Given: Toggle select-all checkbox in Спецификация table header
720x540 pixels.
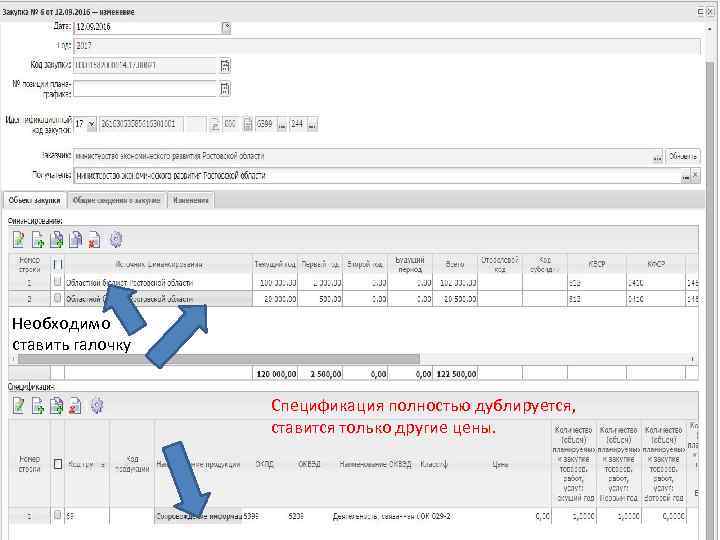Looking at the screenshot, I should point(58,464).
